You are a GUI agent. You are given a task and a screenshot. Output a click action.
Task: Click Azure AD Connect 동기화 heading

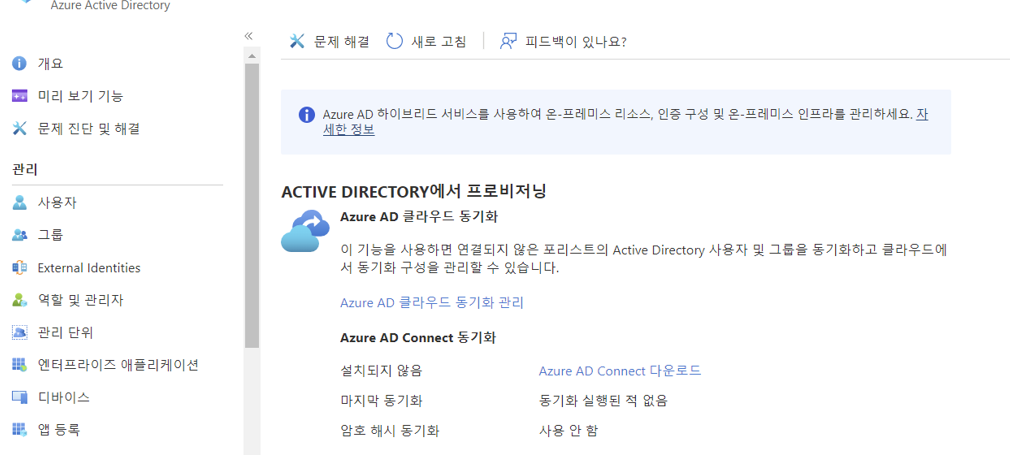417,337
